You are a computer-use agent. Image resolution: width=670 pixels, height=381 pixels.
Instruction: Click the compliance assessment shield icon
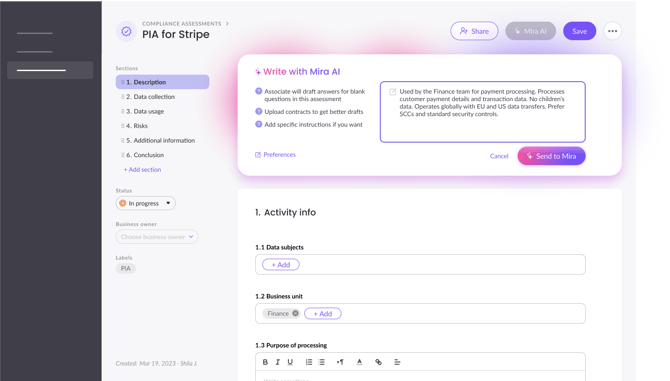[x=126, y=31]
